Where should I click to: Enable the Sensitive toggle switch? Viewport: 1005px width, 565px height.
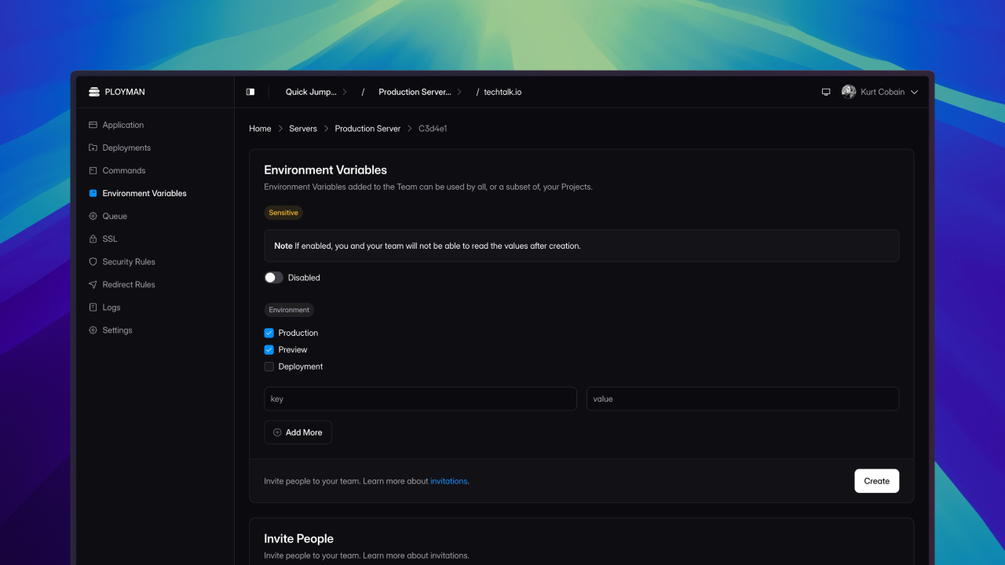273,278
